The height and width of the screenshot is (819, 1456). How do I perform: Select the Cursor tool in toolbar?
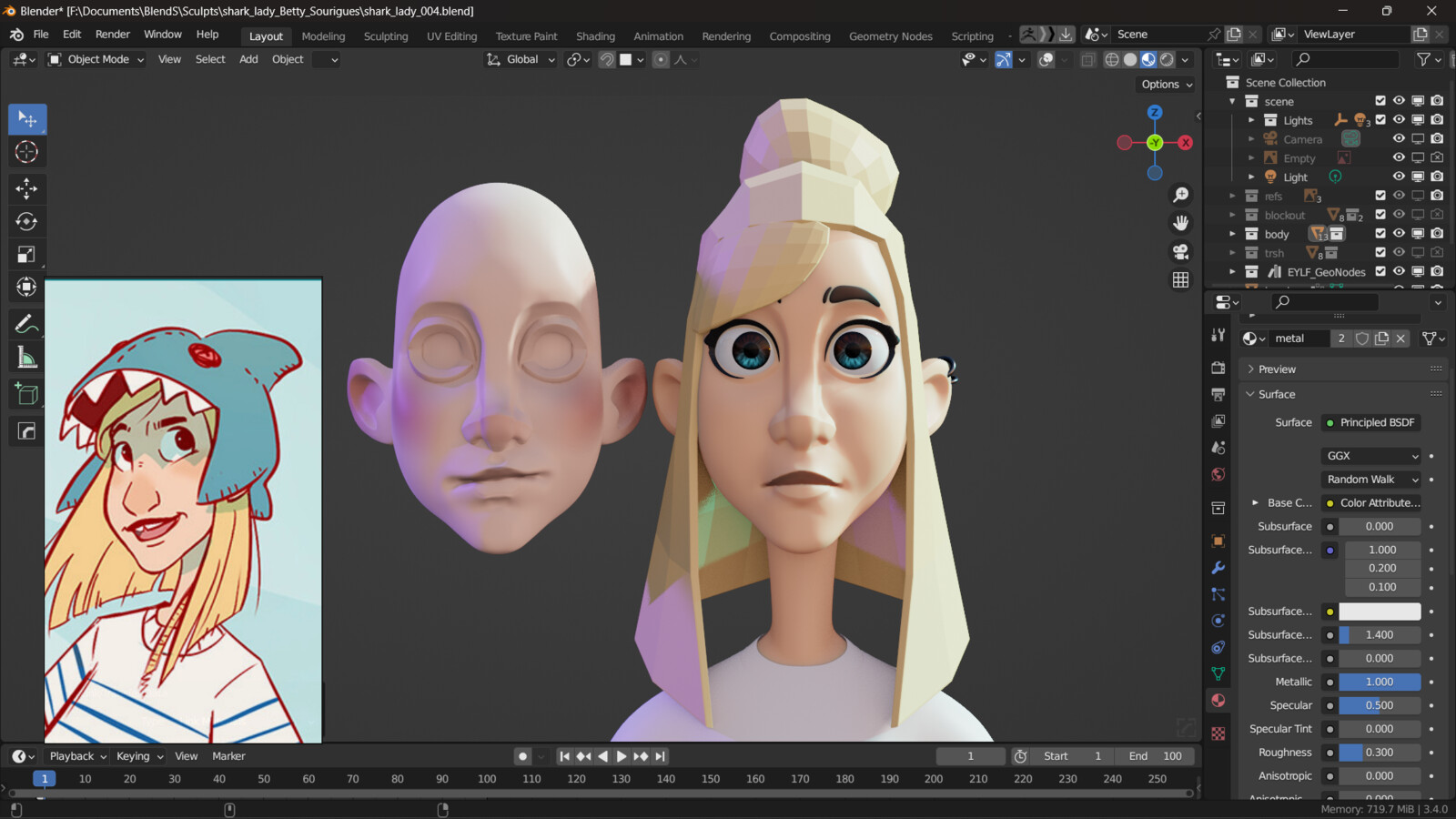coord(26,152)
